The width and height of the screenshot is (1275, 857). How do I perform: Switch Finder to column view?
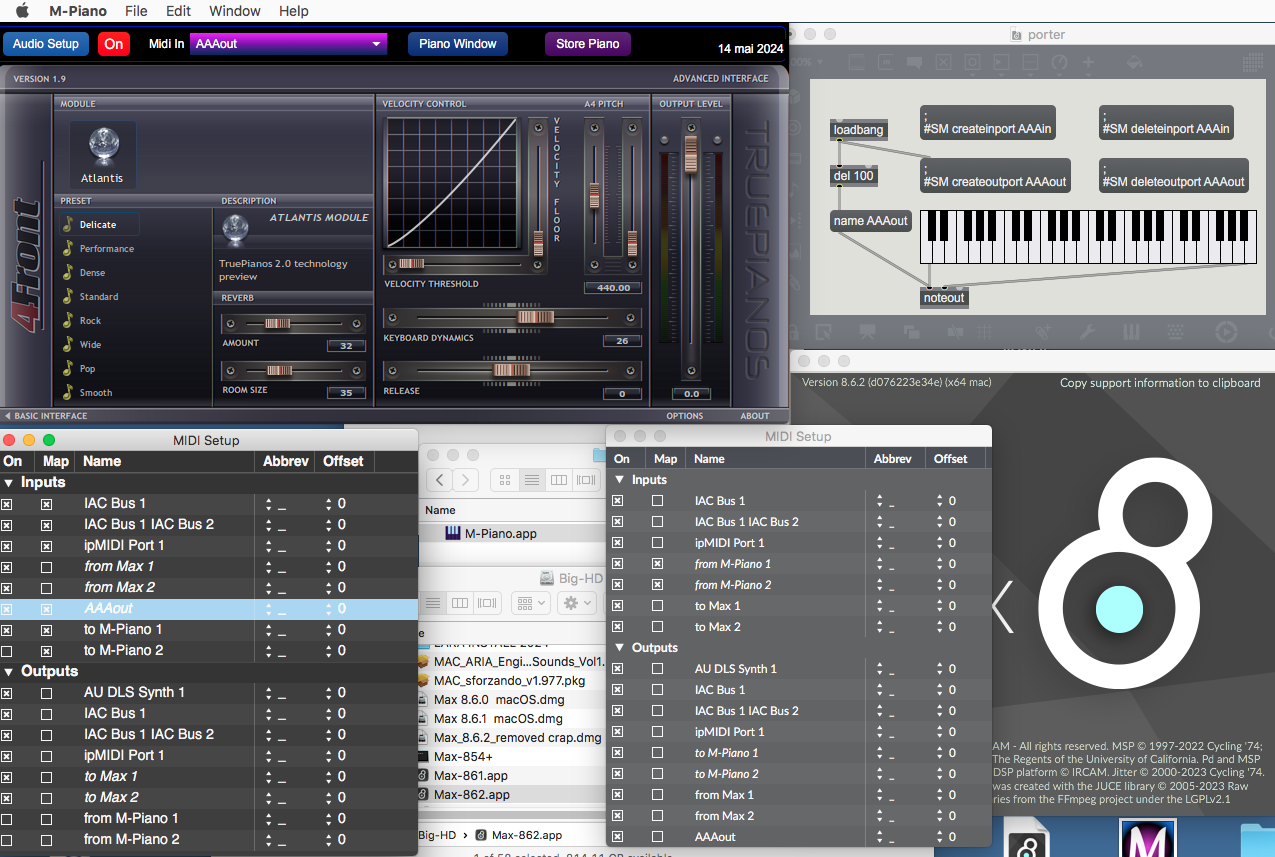click(x=559, y=480)
